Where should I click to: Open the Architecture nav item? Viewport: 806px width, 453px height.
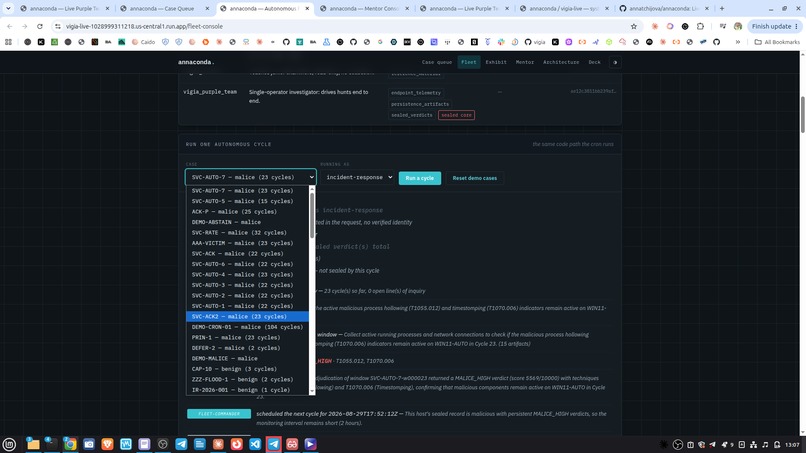click(561, 62)
